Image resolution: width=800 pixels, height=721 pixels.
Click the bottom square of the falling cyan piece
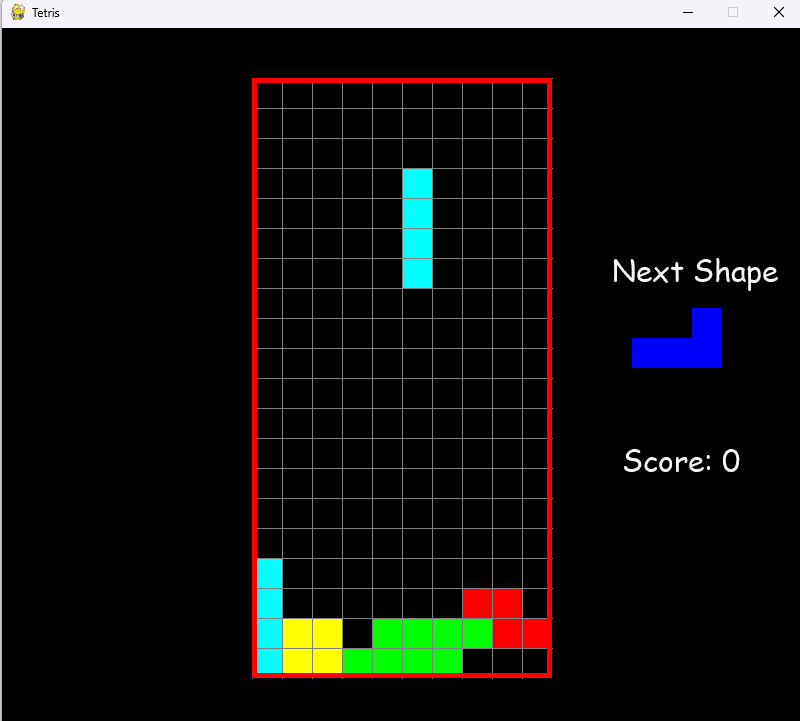[x=417, y=273]
